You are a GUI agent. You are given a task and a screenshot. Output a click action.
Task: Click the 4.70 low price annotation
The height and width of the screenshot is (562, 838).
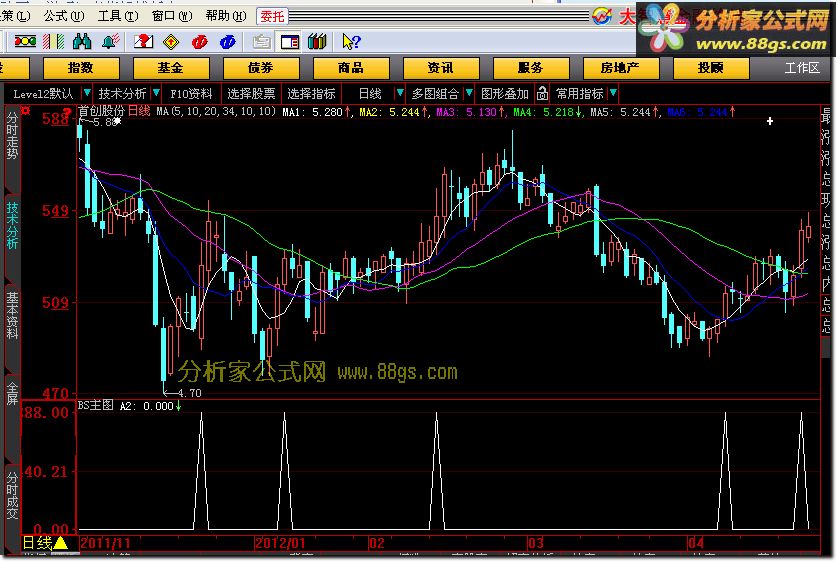pyautogui.click(x=189, y=393)
